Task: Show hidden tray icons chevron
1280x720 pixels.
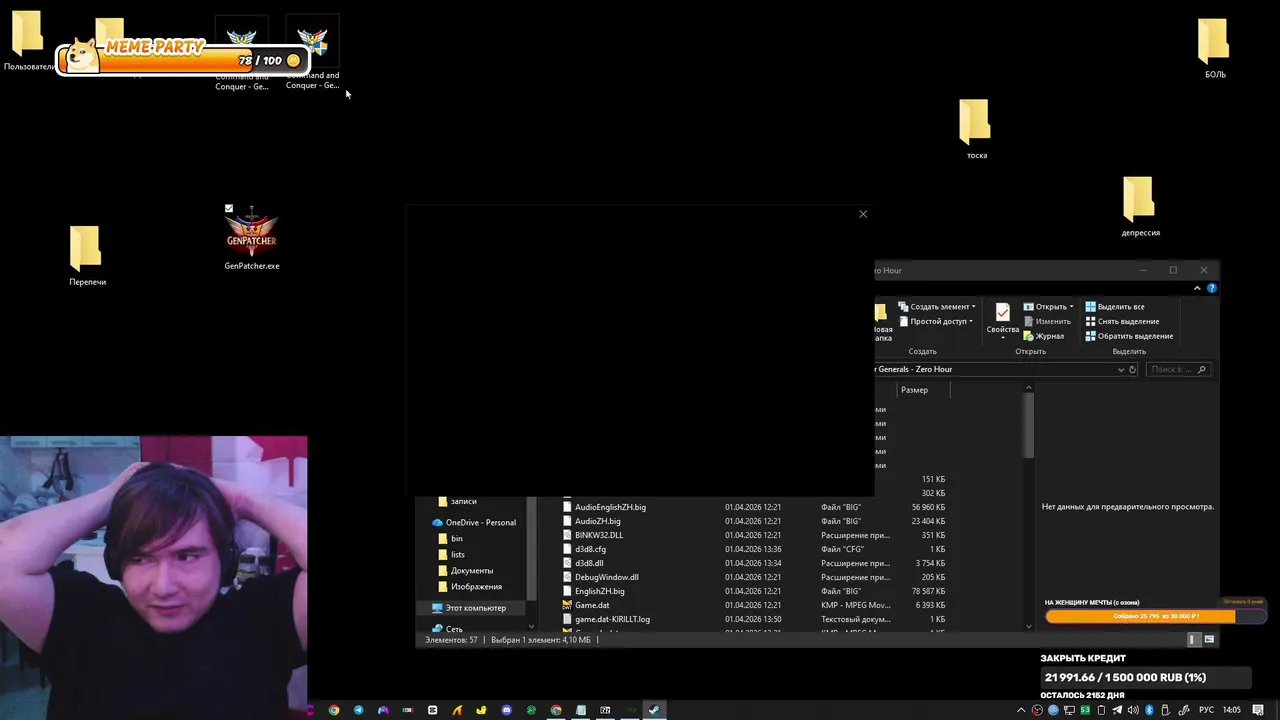Action: [1021, 710]
